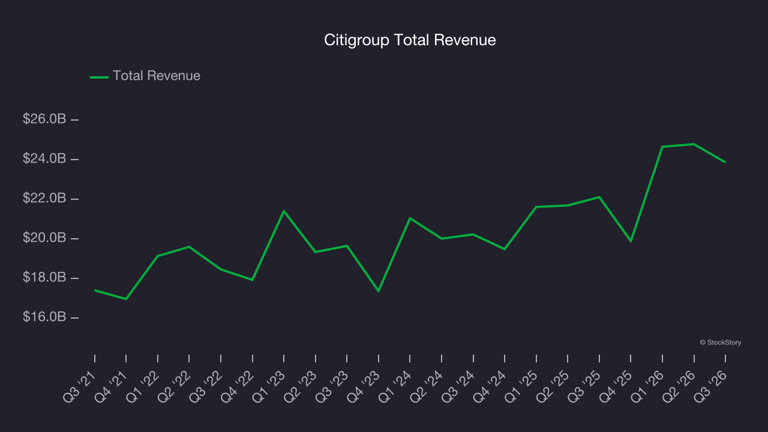The image size is (768, 432).
Task: Click the Q4 '21 x-axis label
Action: (x=111, y=387)
